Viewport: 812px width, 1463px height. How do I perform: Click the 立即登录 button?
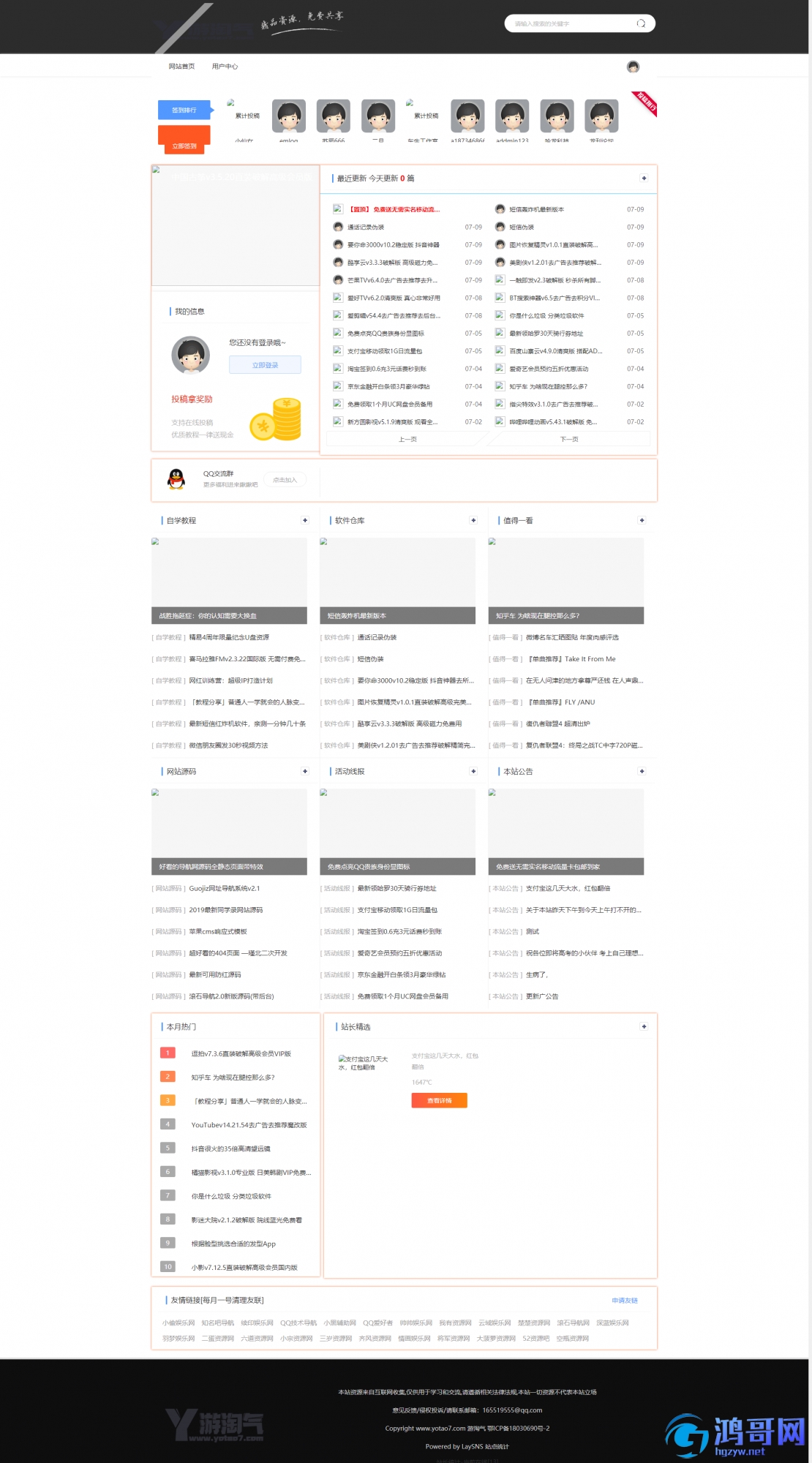[x=265, y=364]
